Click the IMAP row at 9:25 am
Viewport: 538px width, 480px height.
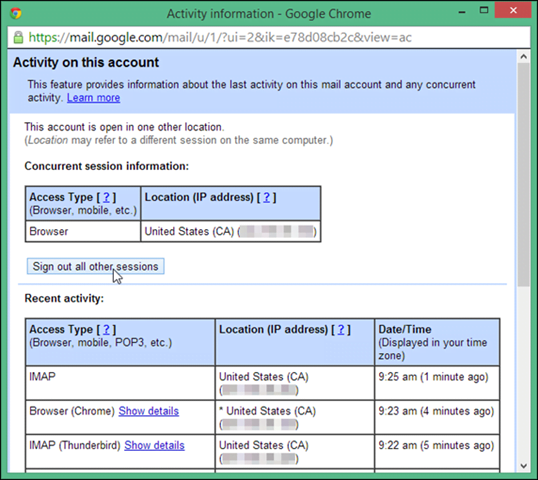262,383
